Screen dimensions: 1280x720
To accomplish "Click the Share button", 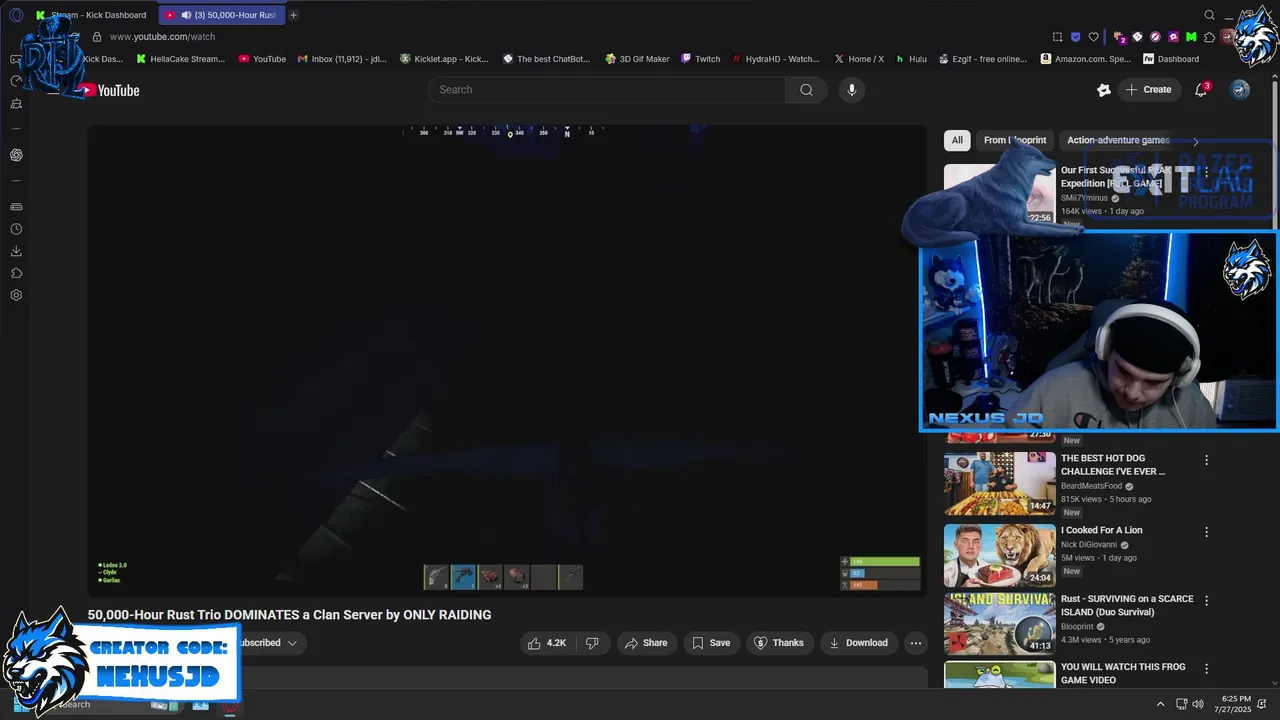I will 646,643.
